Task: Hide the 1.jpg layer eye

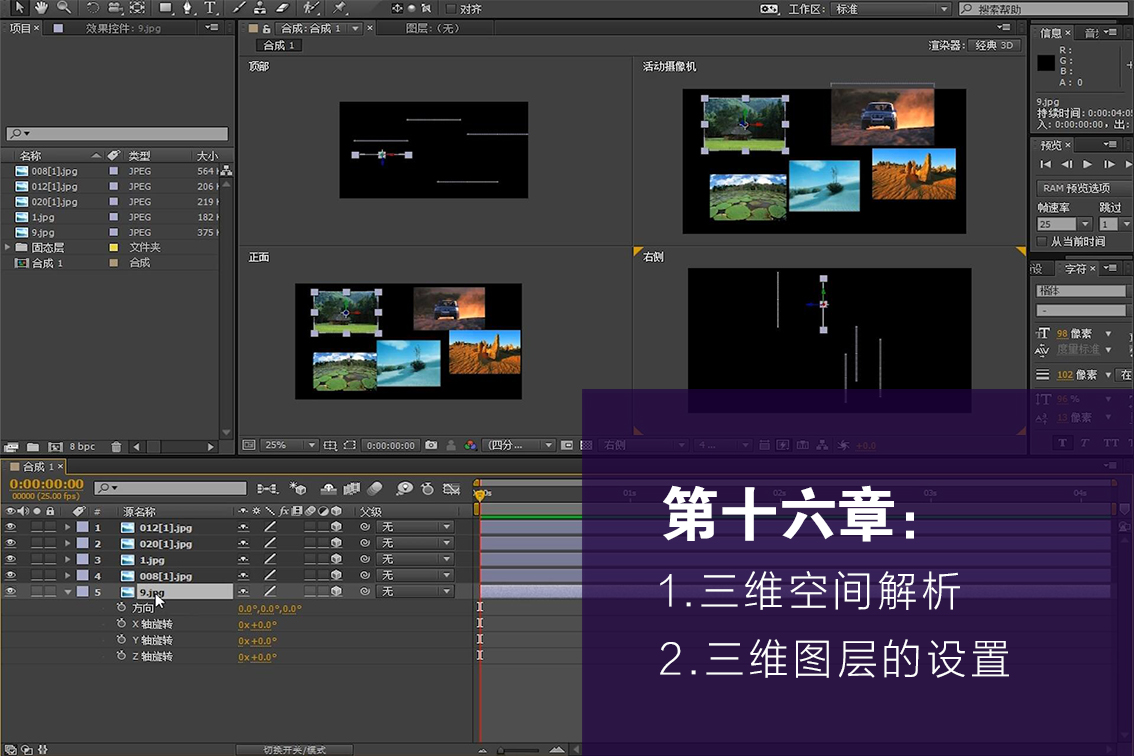Action: click(10, 559)
